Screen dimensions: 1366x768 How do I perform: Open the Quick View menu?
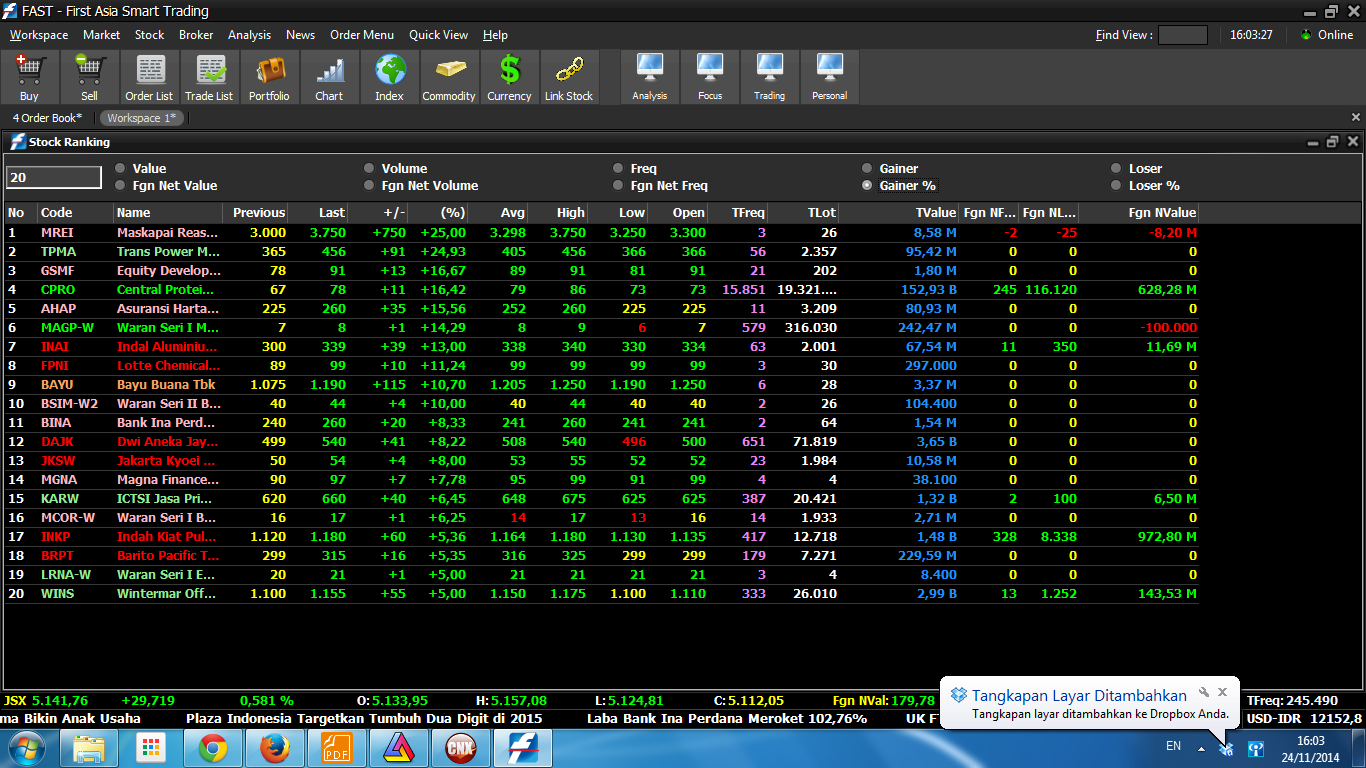coord(438,34)
